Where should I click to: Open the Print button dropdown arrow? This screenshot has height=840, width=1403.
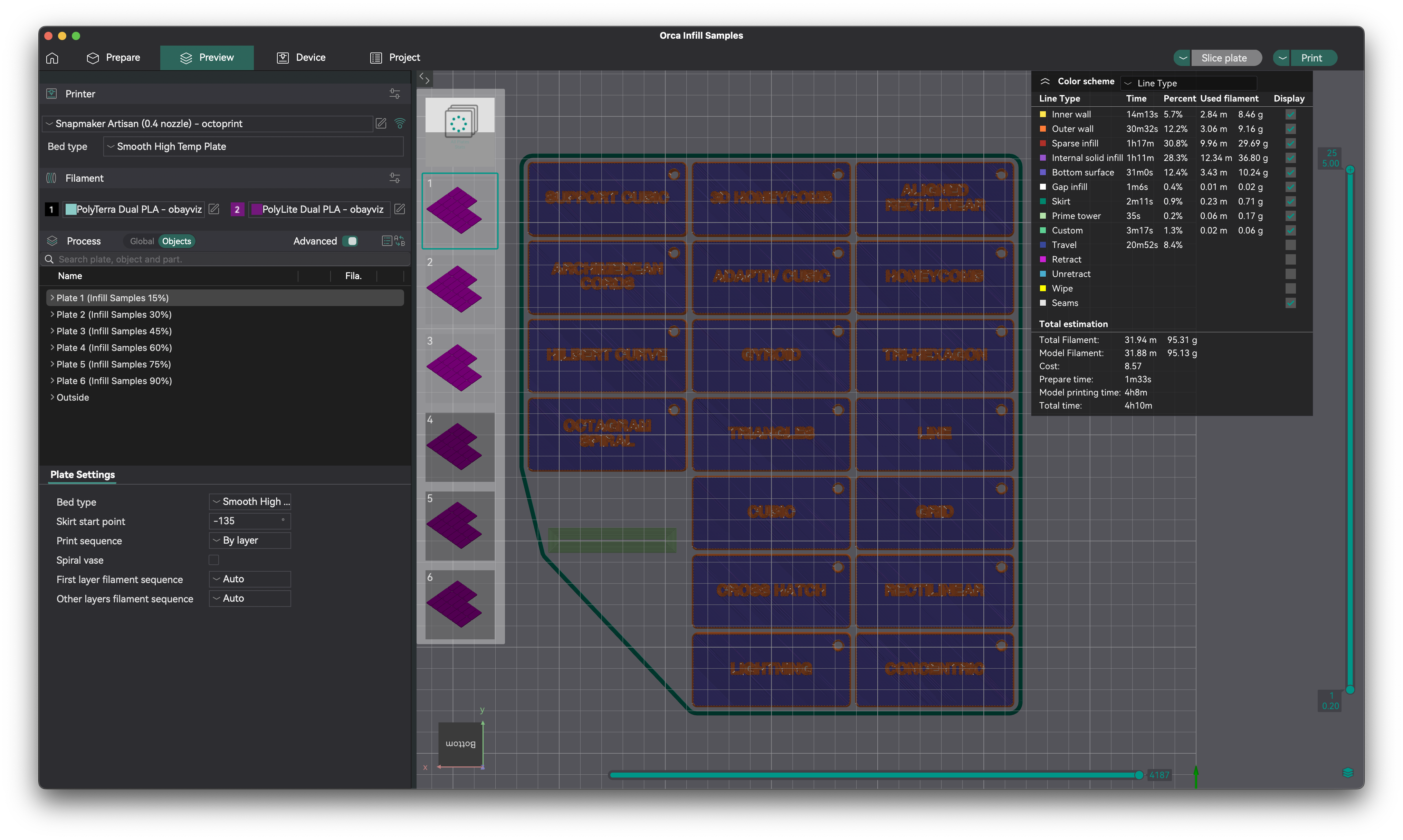1282,58
